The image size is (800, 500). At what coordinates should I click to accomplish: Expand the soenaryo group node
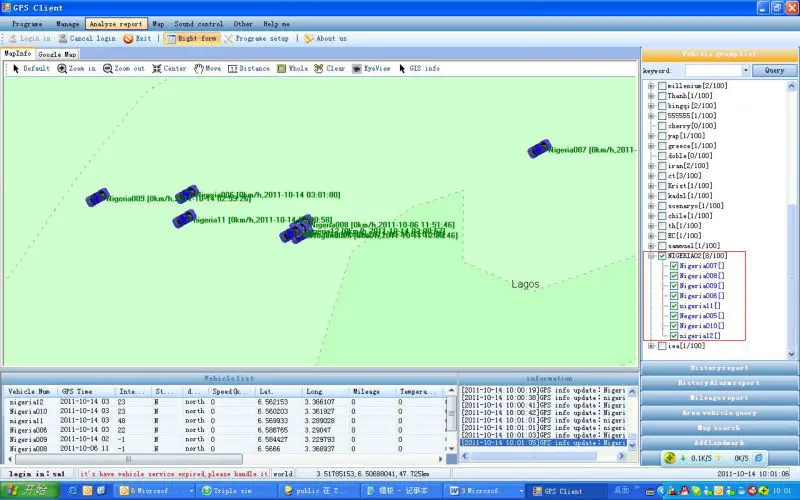651,206
